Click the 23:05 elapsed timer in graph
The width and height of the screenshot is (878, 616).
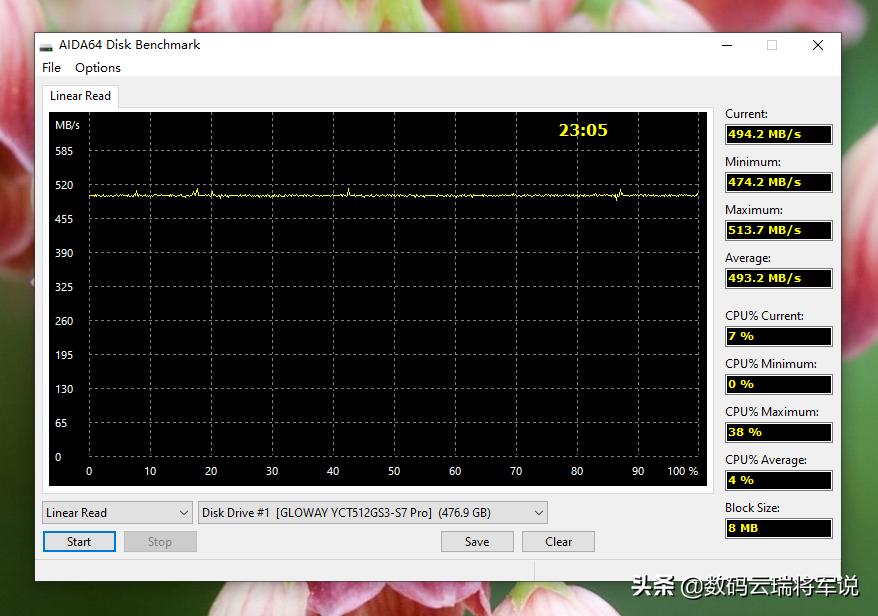click(582, 130)
